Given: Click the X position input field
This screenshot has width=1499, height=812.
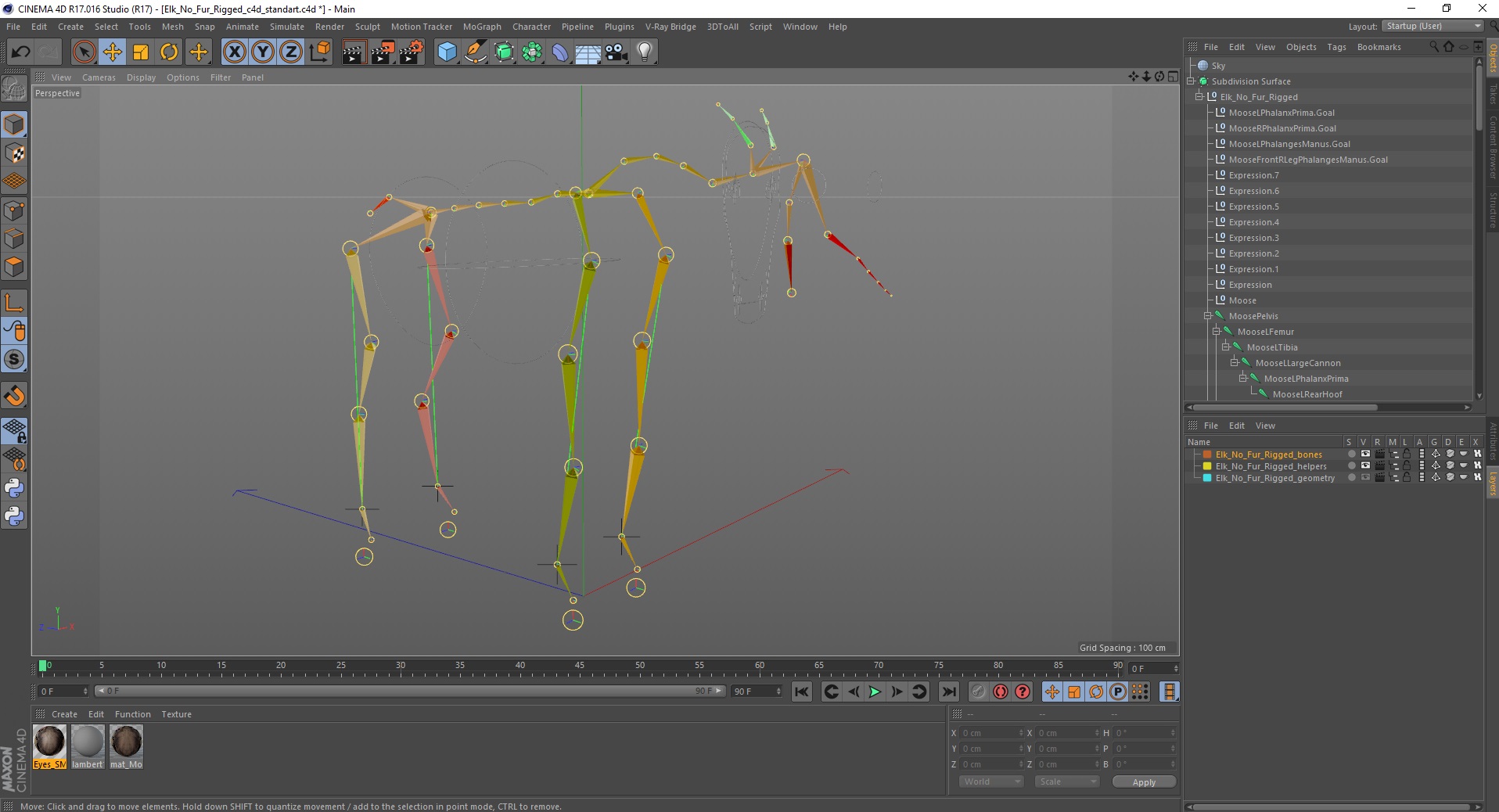Looking at the screenshot, I should pos(991,733).
